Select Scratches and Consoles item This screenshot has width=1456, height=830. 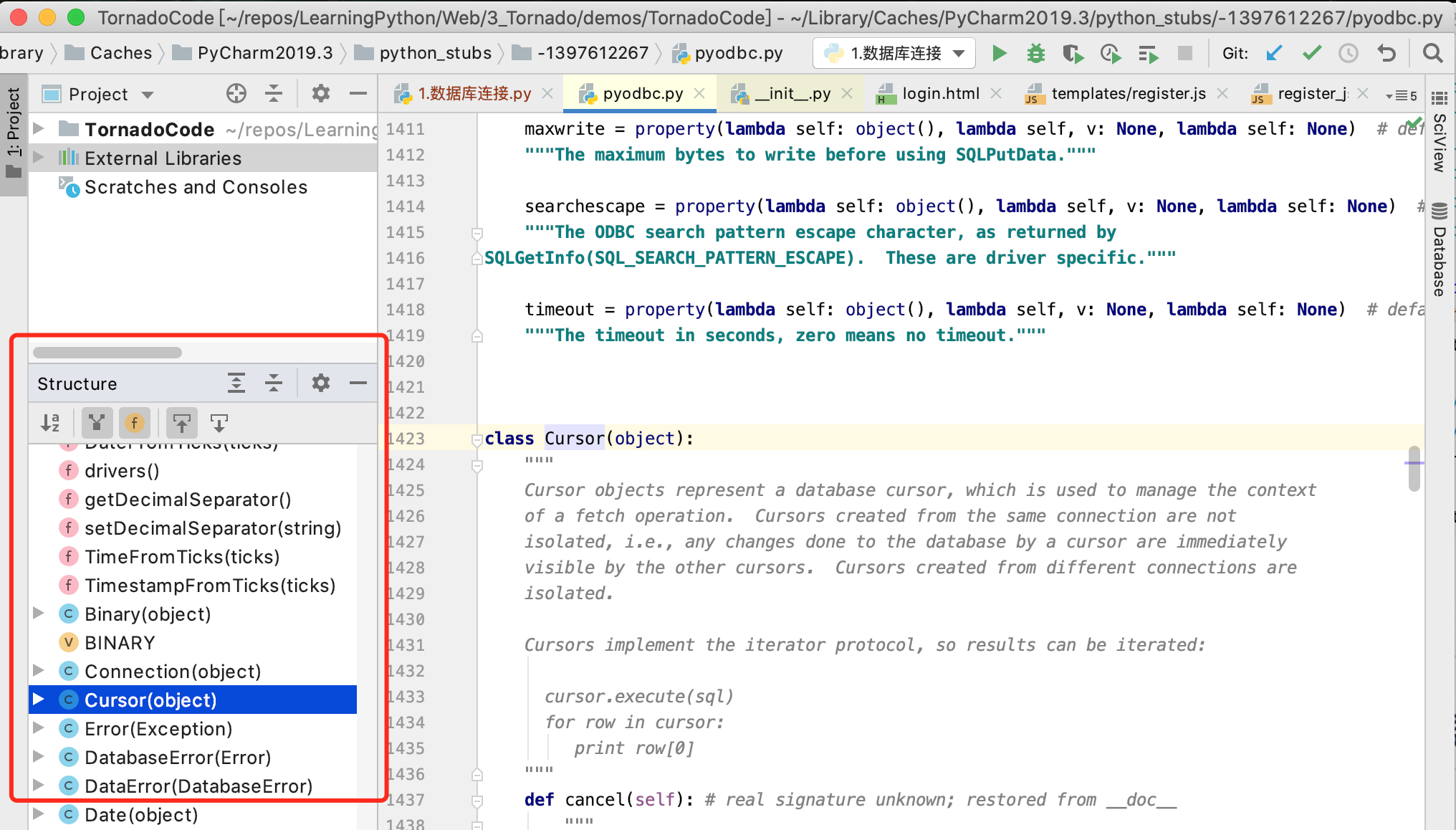pos(196,187)
